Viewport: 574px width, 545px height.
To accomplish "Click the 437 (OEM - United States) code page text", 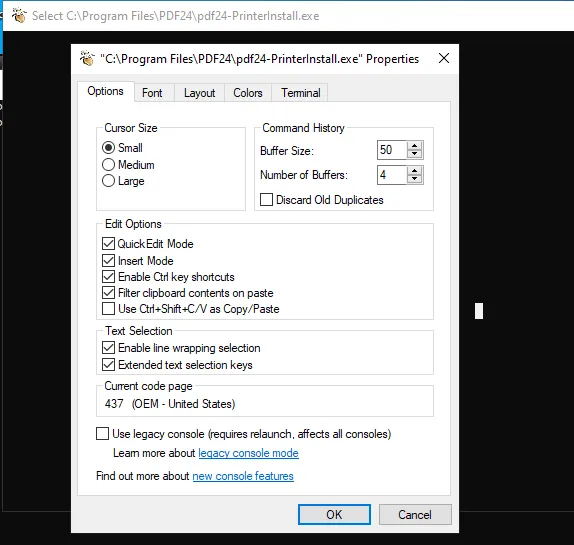I will (170, 404).
